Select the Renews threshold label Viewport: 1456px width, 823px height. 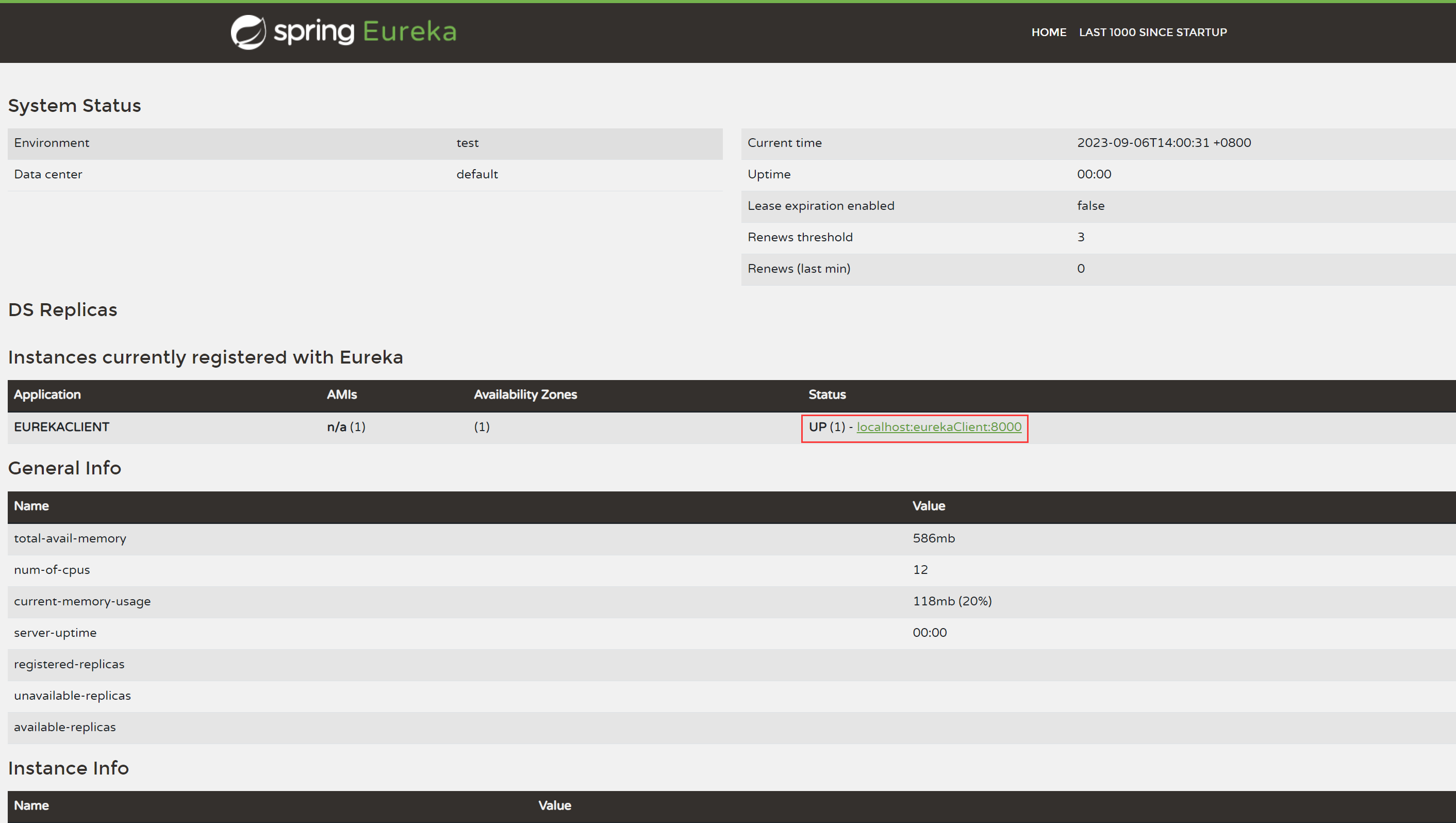pyautogui.click(x=800, y=237)
